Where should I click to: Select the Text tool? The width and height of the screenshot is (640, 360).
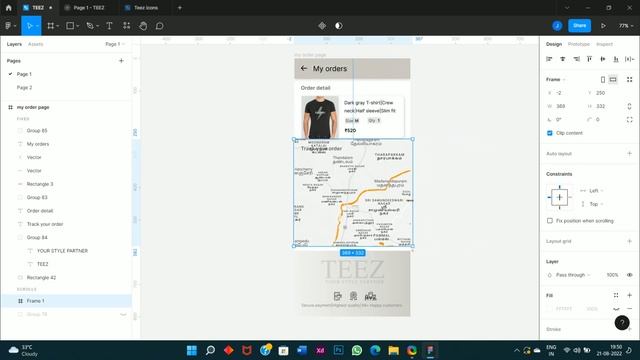pos(109,26)
